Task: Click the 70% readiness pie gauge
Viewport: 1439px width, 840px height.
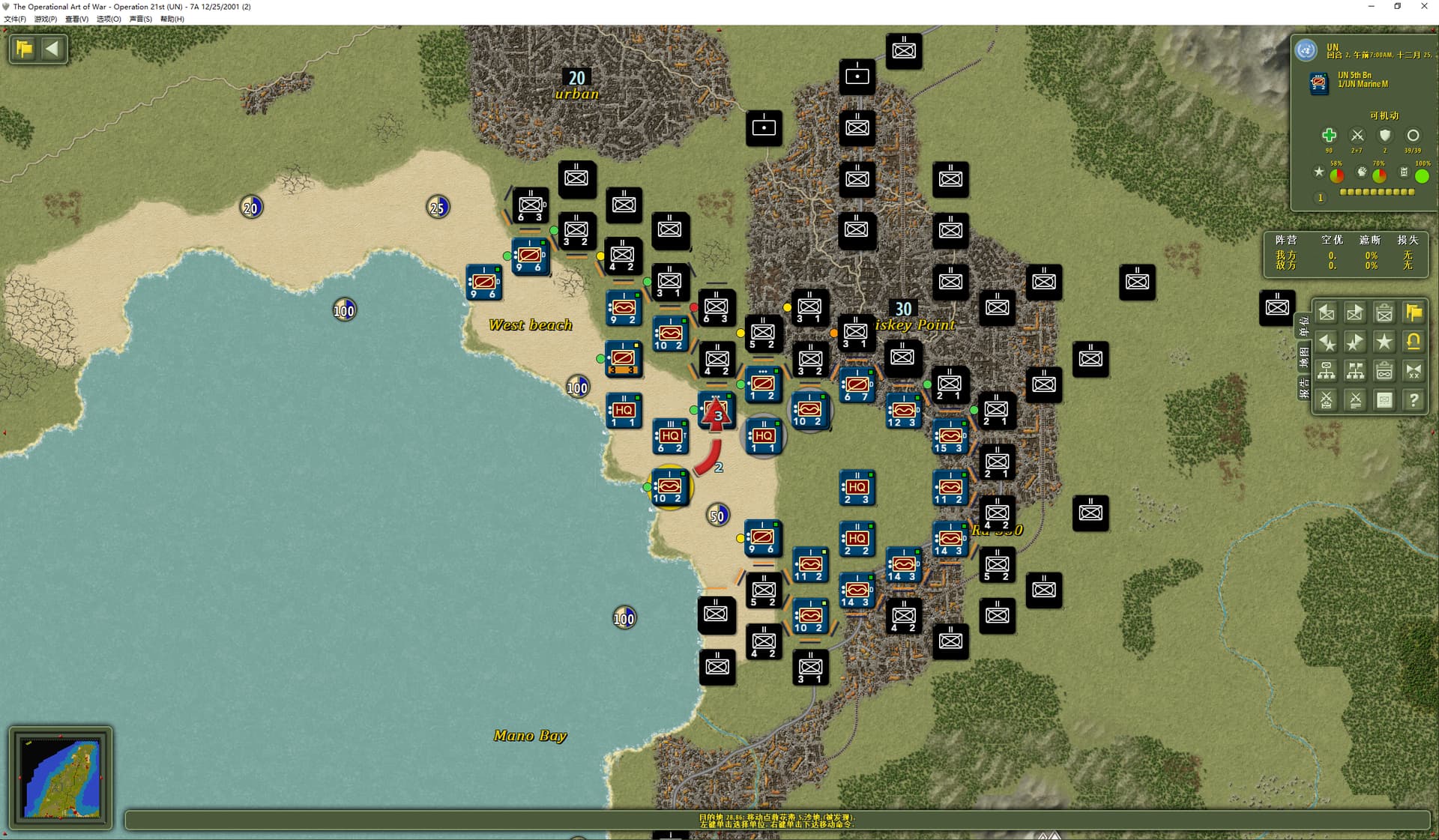Action: pos(1379,176)
